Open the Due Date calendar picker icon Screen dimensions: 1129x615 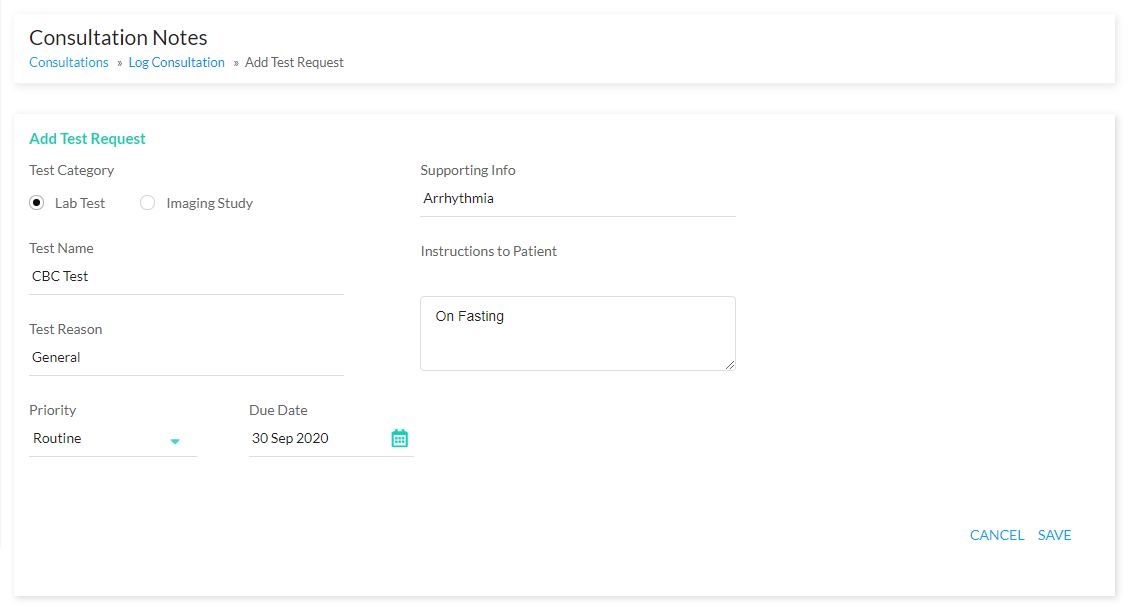click(400, 438)
